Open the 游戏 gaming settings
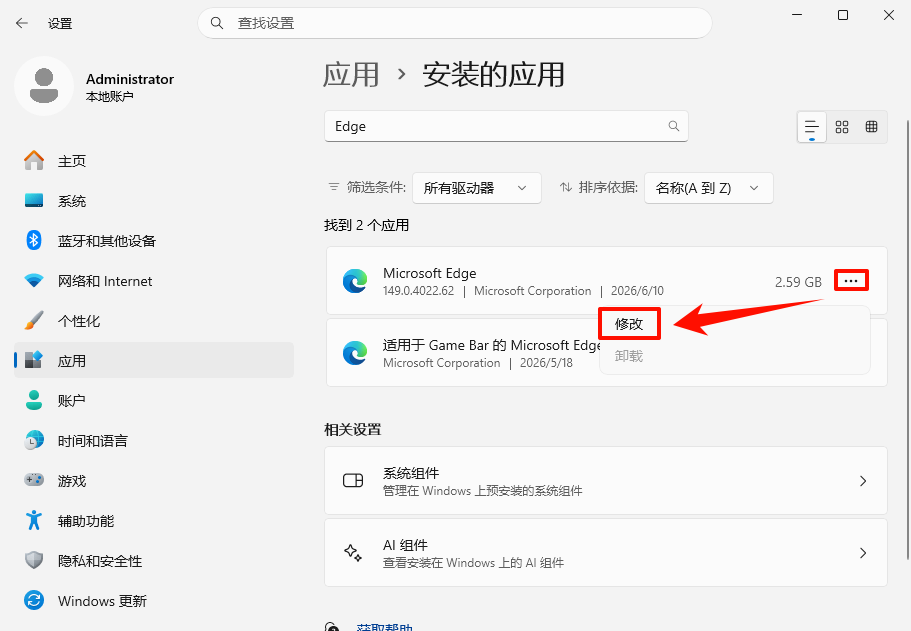Viewport: 911px width, 631px height. tap(154, 481)
